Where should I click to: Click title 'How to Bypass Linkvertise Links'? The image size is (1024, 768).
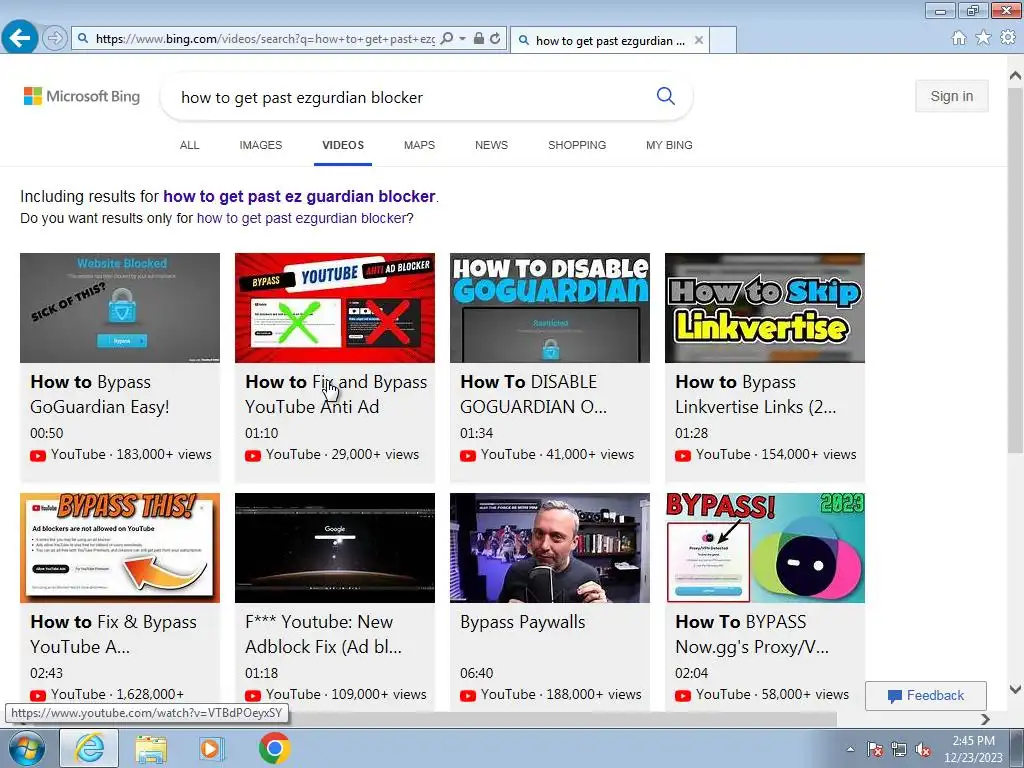[756, 394]
